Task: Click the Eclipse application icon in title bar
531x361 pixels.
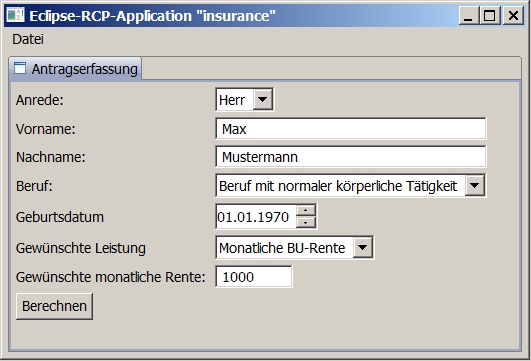Action: point(16,15)
